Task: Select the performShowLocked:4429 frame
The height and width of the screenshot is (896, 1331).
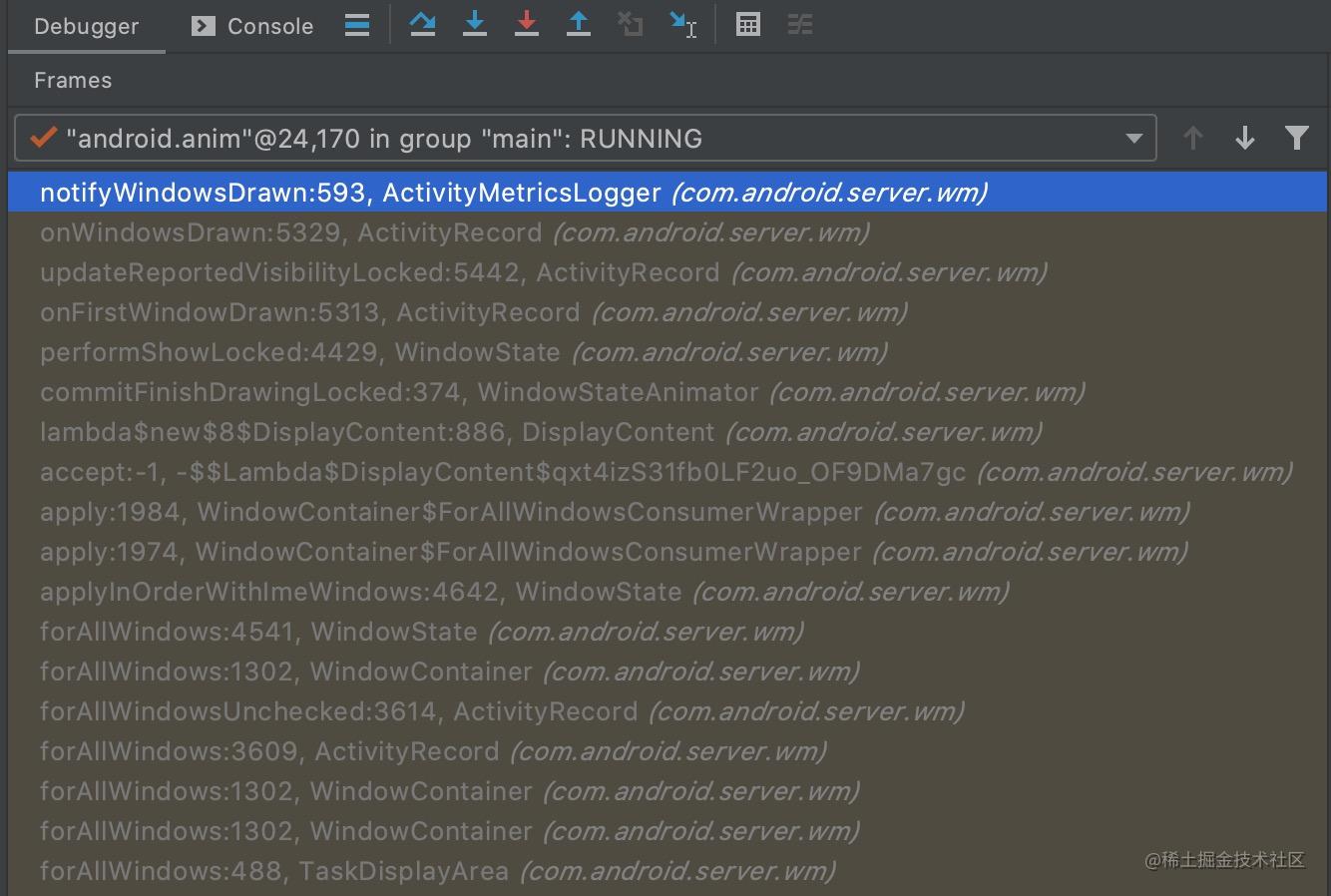Action: coord(667,352)
